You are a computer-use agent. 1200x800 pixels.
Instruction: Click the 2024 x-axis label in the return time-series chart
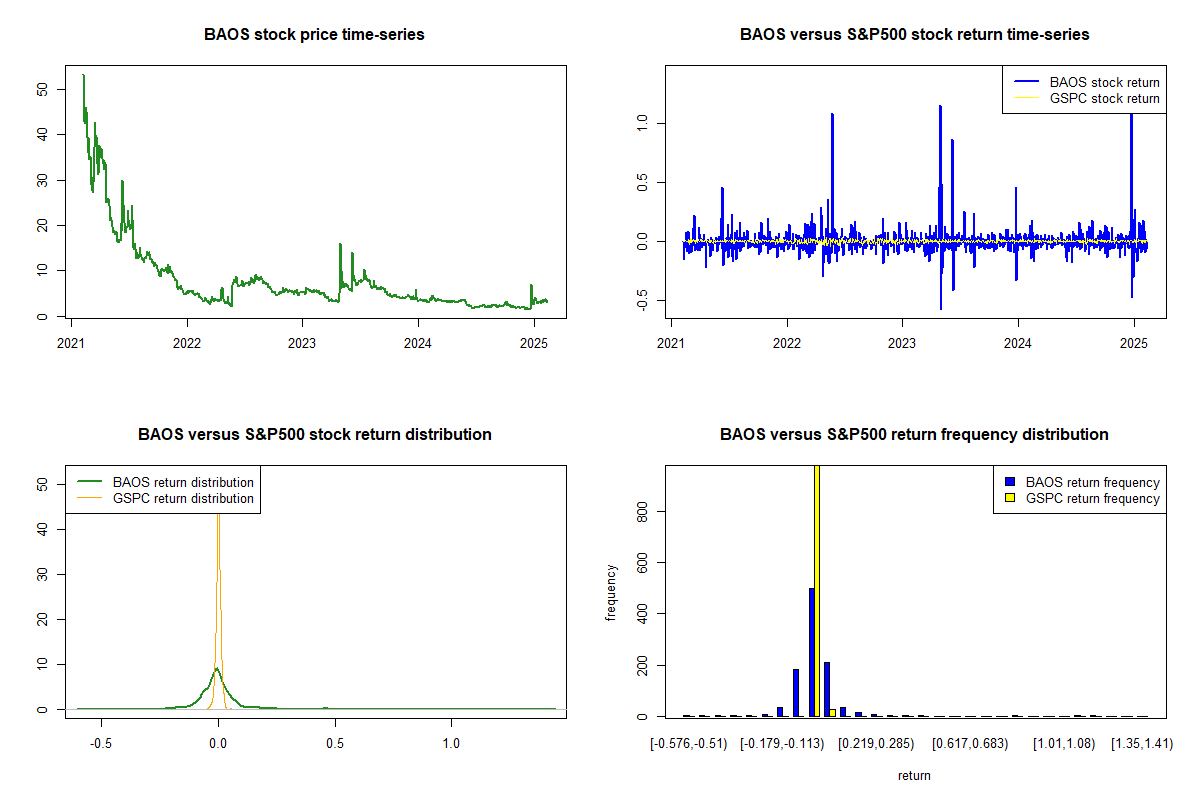pos(1017,340)
